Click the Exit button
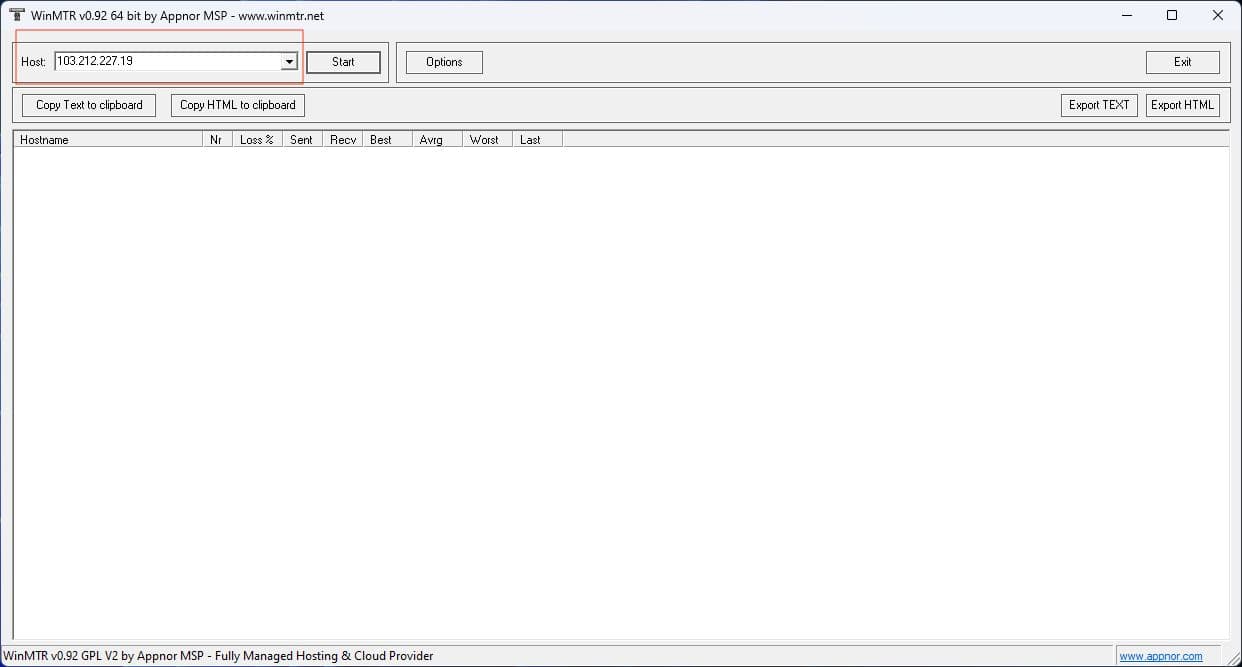Screen dimensions: 1242x667 coord(1182,62)
